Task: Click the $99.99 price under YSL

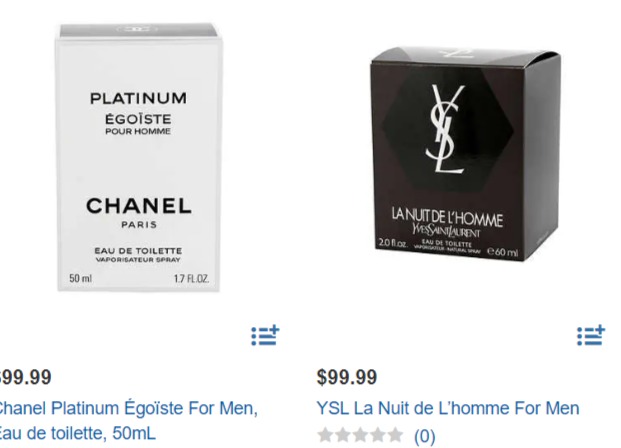Action: tap(347, 377)
